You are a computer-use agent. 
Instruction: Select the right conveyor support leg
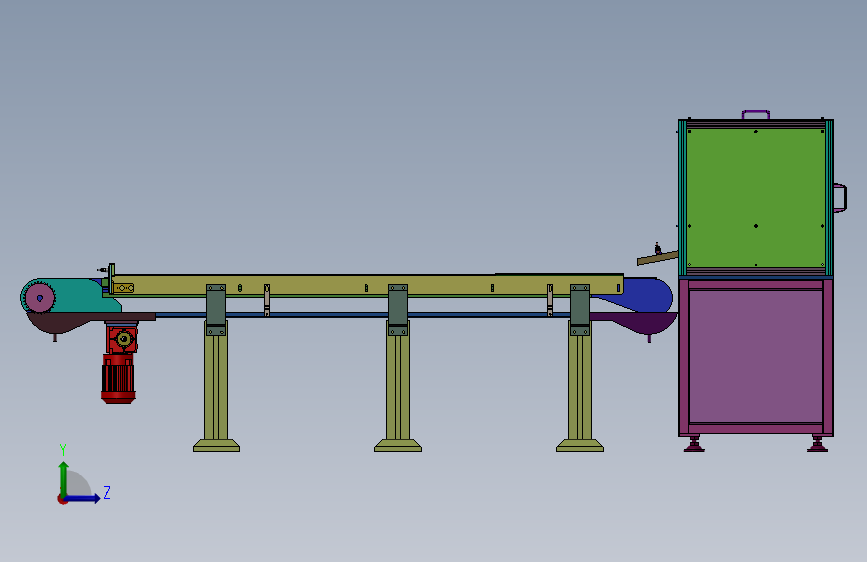pyautogui.click(x=580, y=387)
